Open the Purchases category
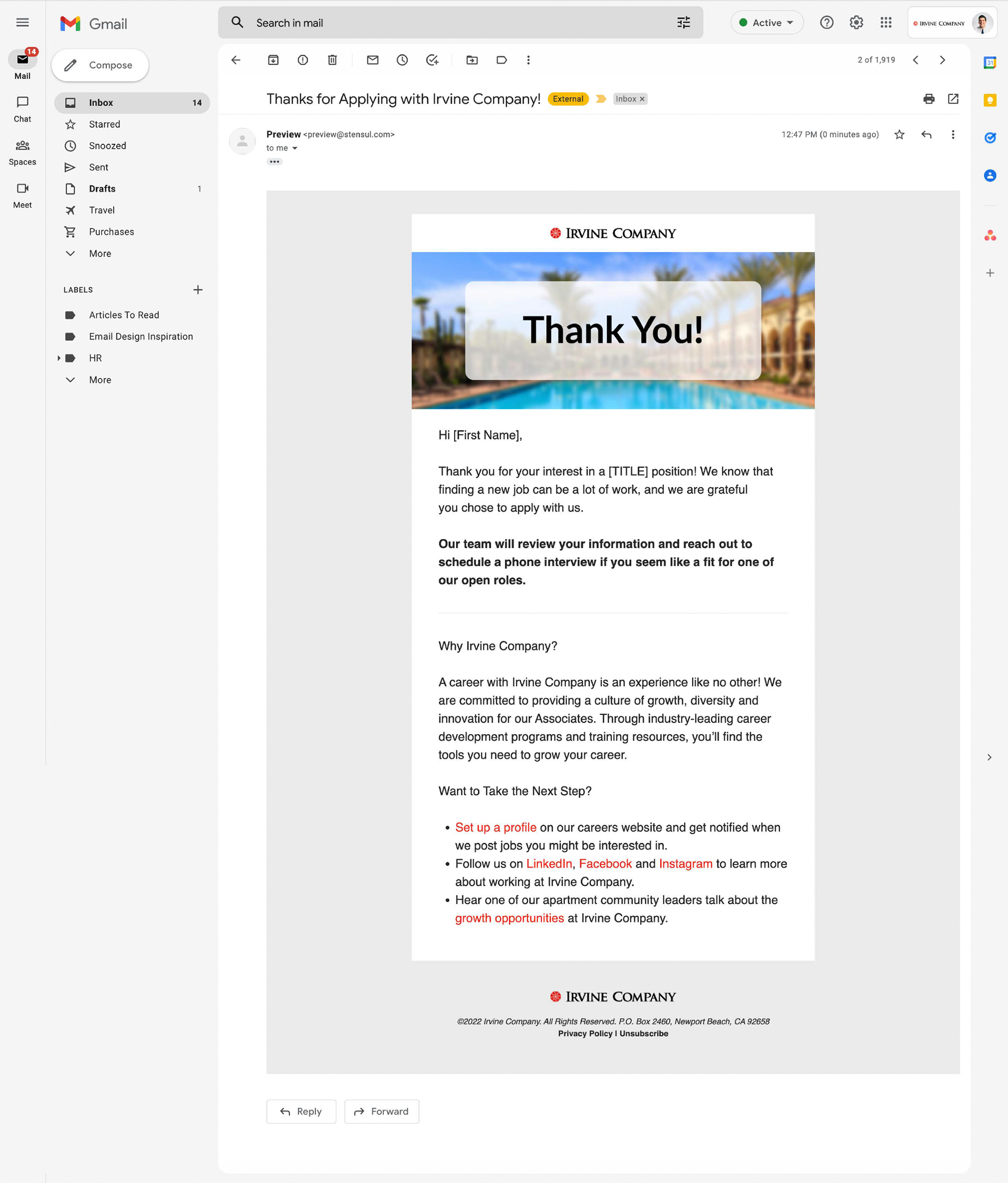The height and width of the screenshot is (1183, 1008). [x=132, y=233]
